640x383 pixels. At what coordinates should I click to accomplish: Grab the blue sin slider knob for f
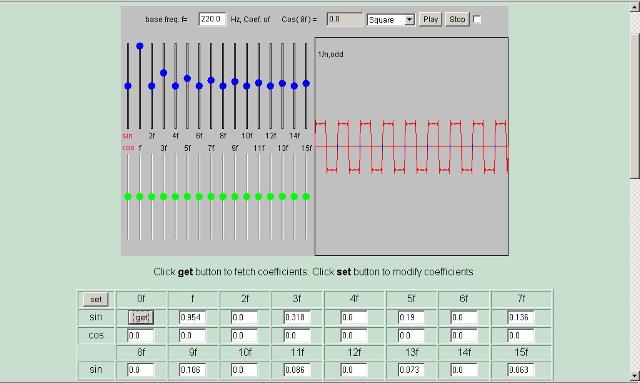click(x=140, y=46)
